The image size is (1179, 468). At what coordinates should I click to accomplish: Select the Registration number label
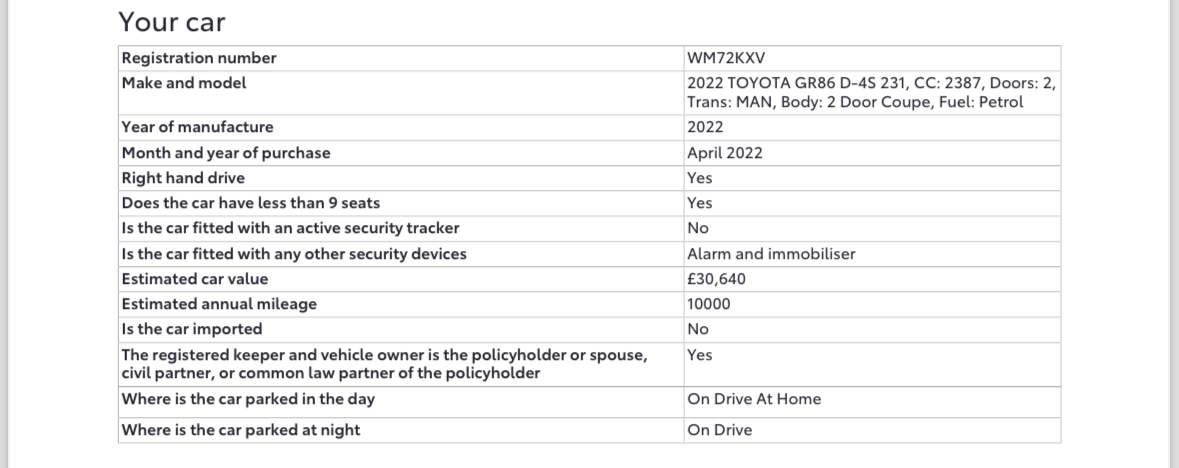click(x=199, y=58)
